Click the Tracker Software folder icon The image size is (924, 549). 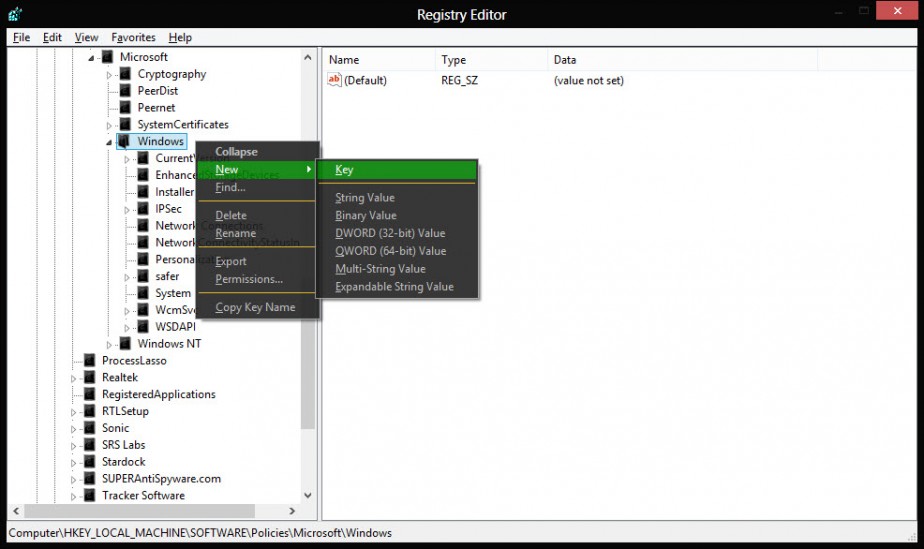(90, 495)
